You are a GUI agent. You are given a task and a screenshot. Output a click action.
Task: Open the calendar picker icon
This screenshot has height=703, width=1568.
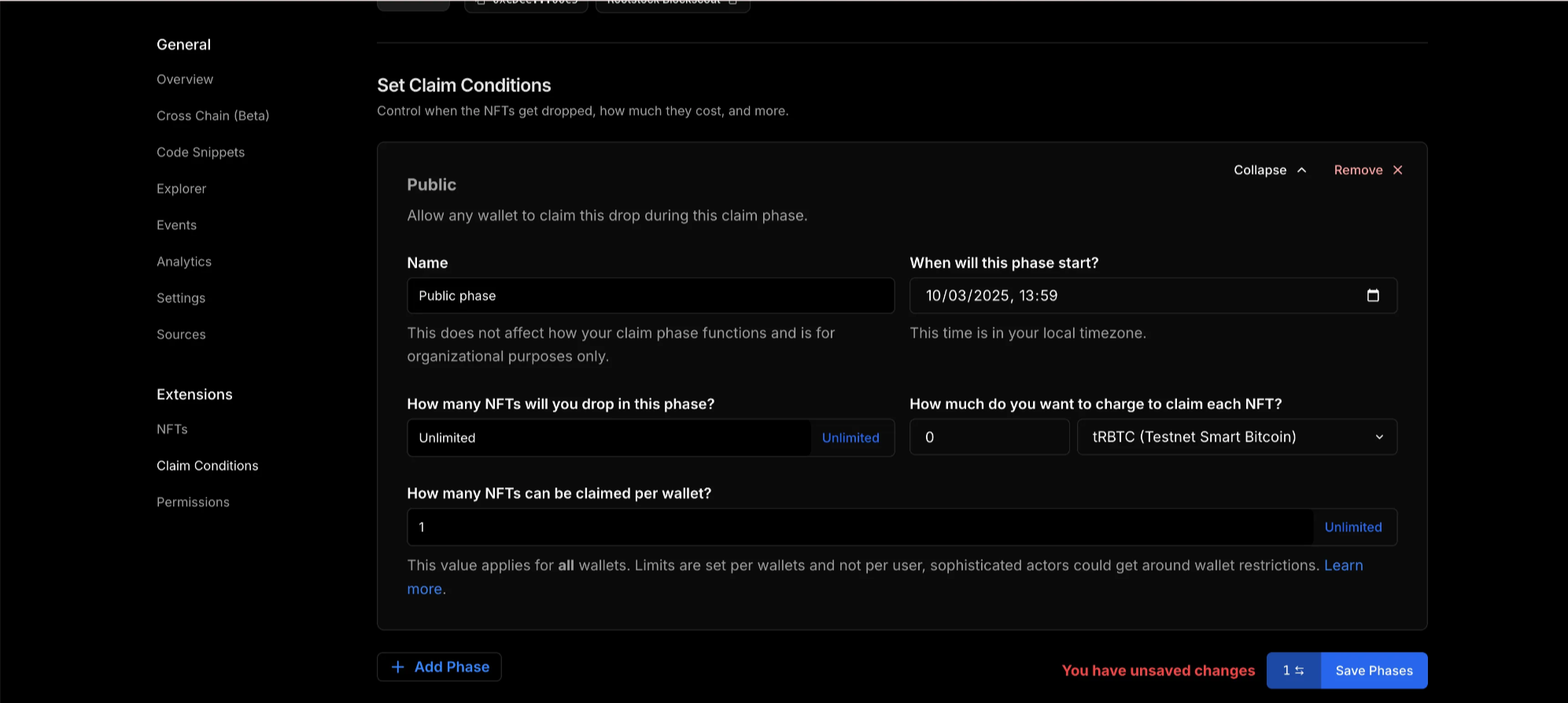1373,295
